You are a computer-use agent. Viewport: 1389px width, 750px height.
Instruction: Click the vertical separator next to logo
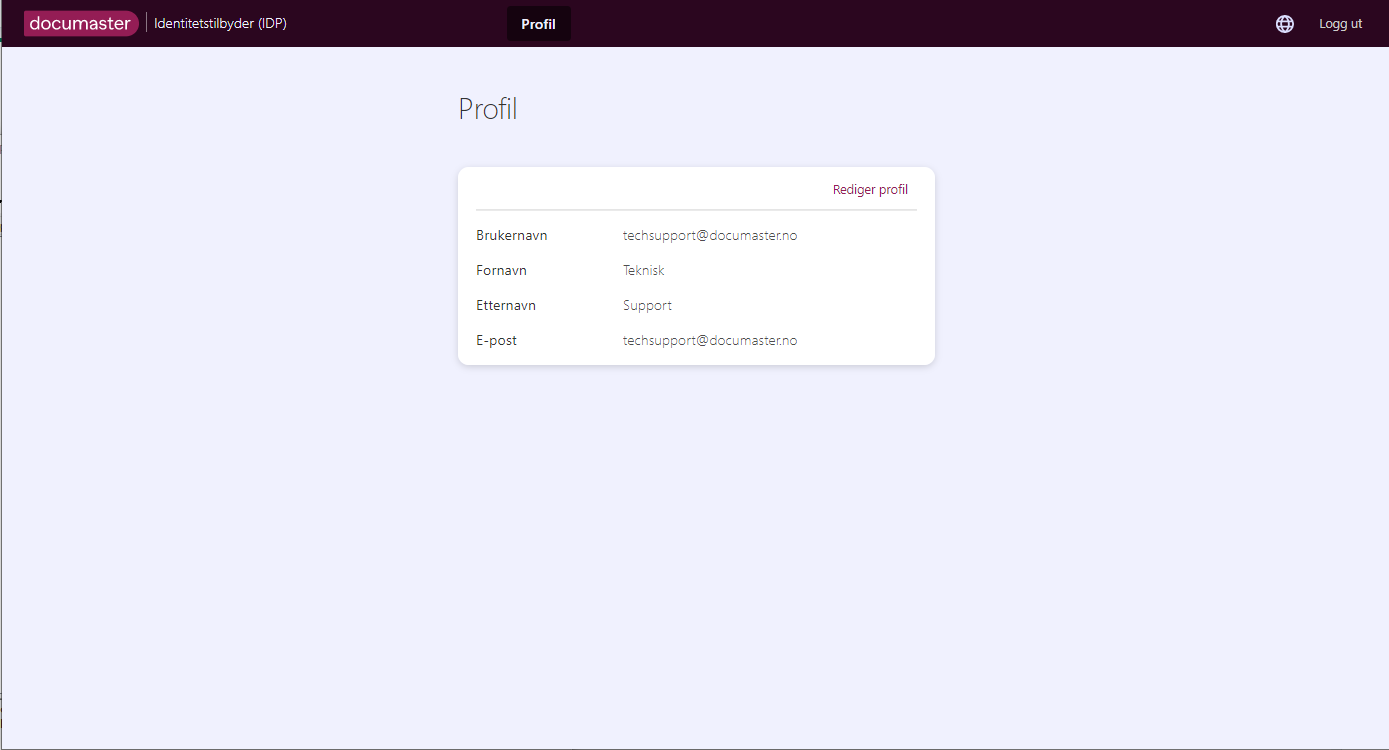point(146,23)
